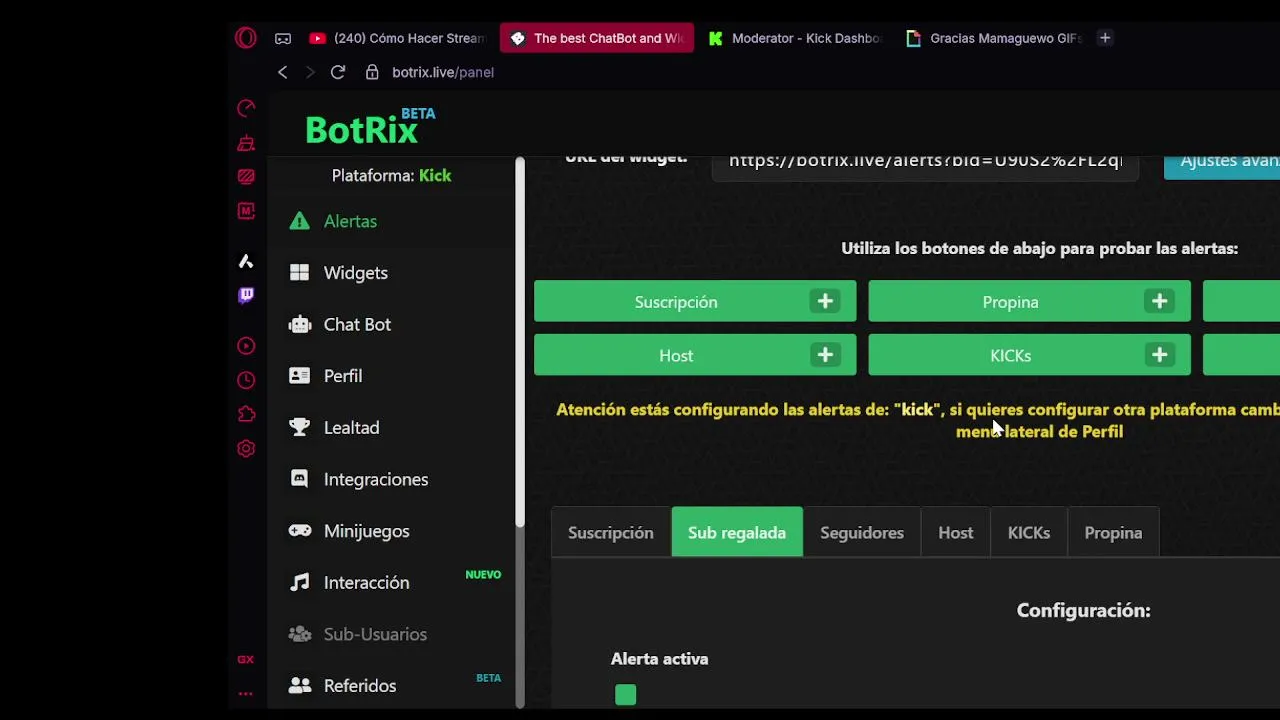Open Ajustes avanzados button
Screen dimensions: 1280x720
click(1222, 167)
